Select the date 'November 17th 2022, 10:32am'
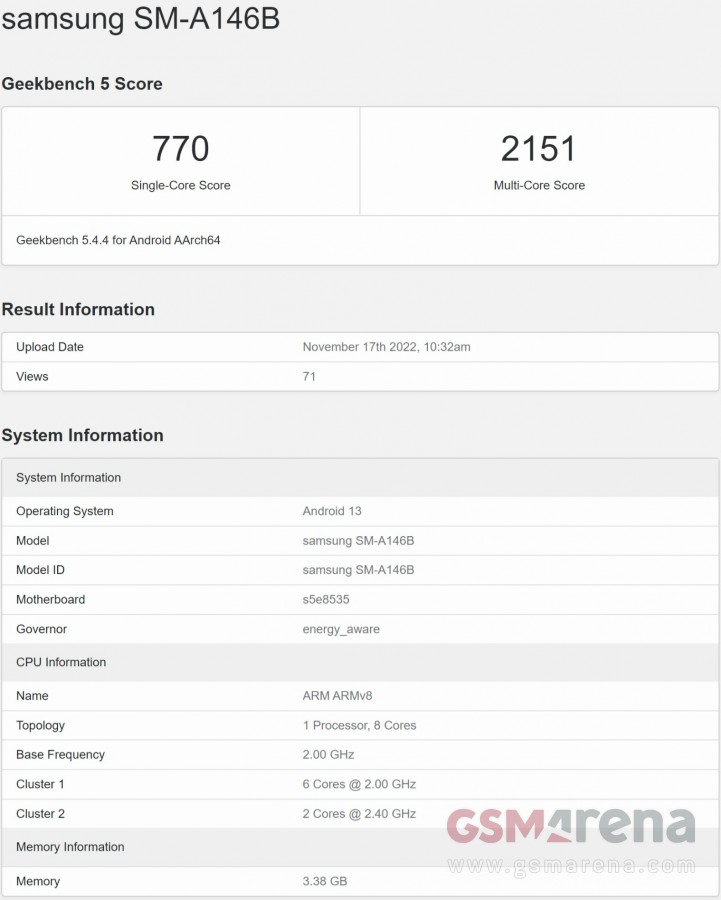 386,347
